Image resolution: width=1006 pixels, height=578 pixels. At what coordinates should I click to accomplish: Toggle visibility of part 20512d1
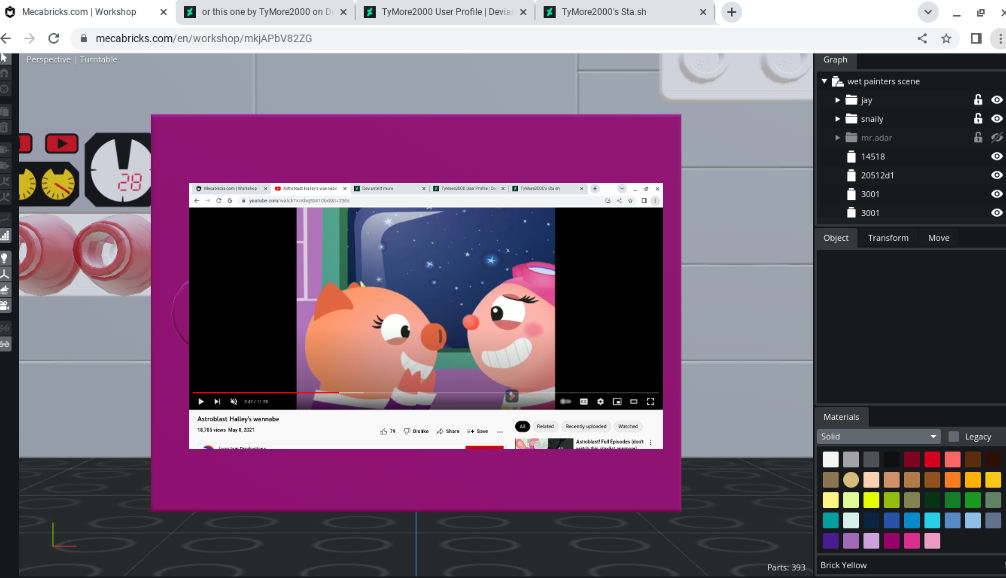pos(996,174)
